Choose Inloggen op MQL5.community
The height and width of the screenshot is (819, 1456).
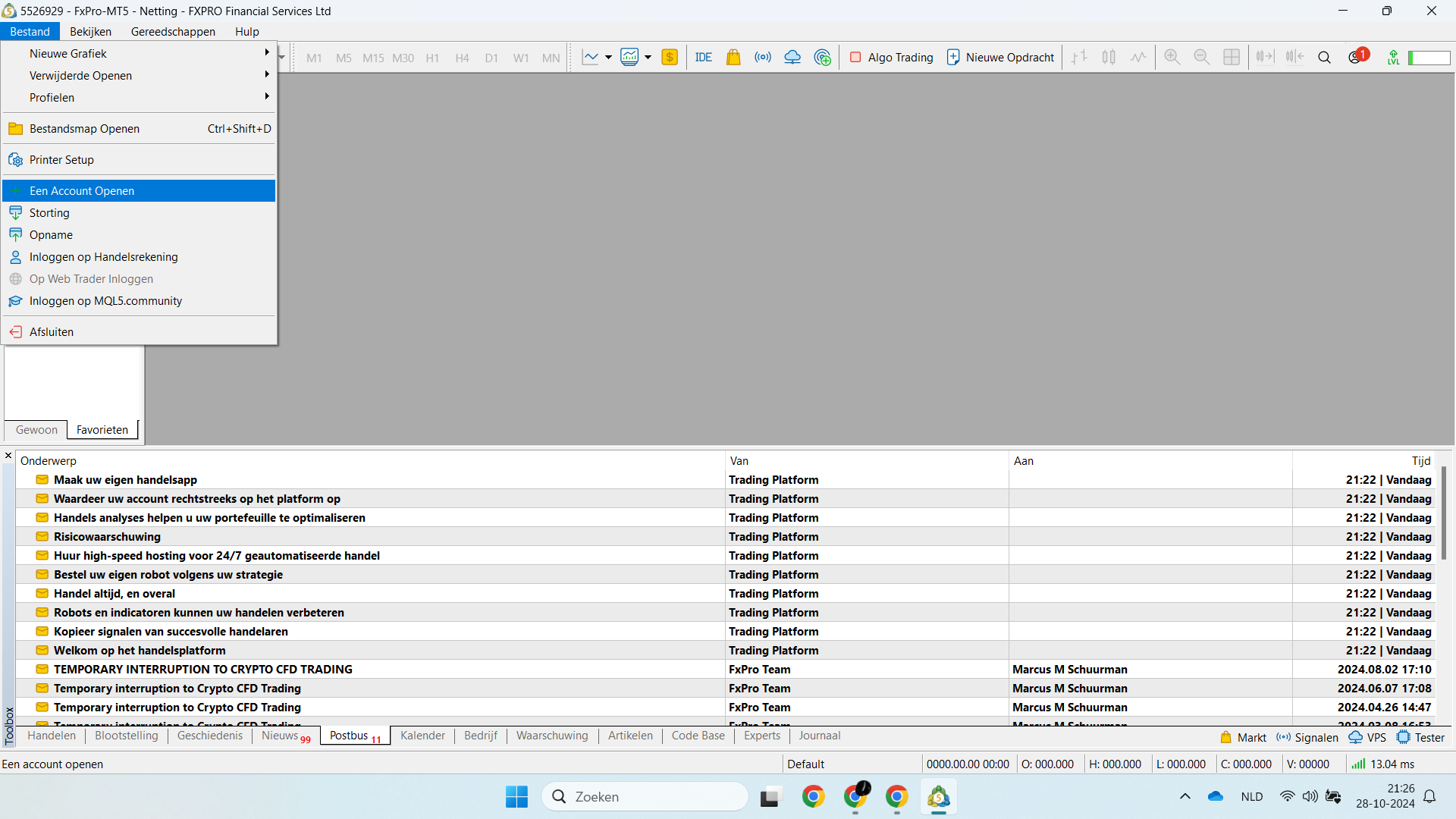click(139, 300)
